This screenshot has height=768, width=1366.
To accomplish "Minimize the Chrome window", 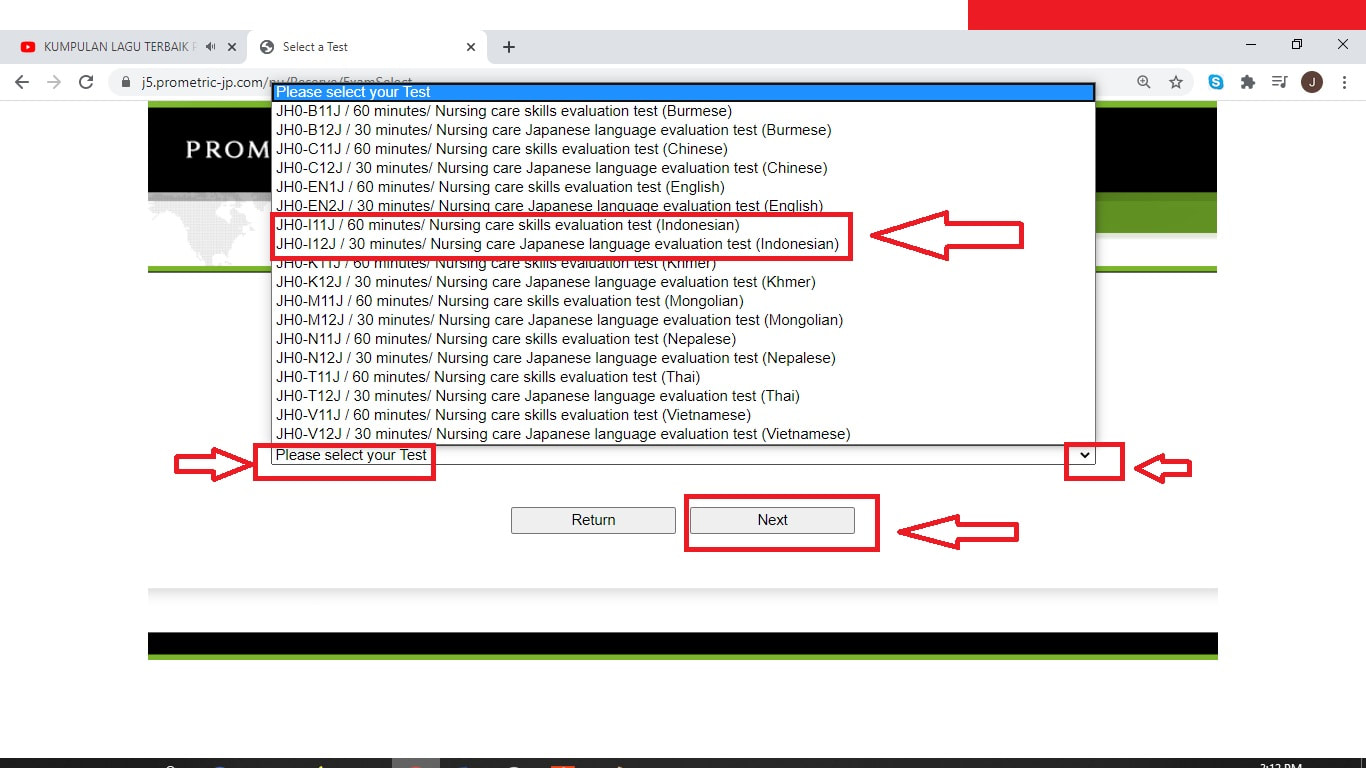I will [1251, 45].
